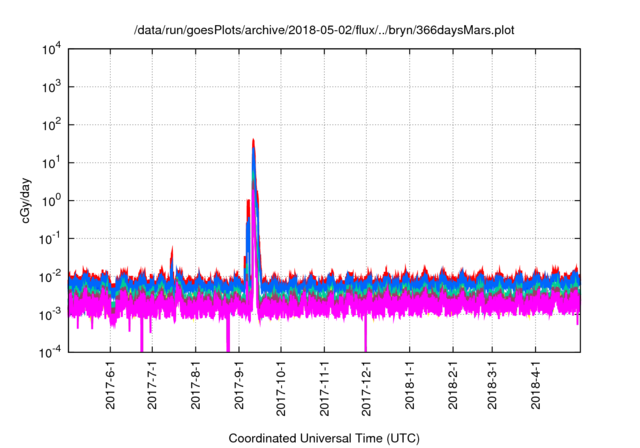
Task: Click the 2018-1-1 date label
Action: coord(410,384)
